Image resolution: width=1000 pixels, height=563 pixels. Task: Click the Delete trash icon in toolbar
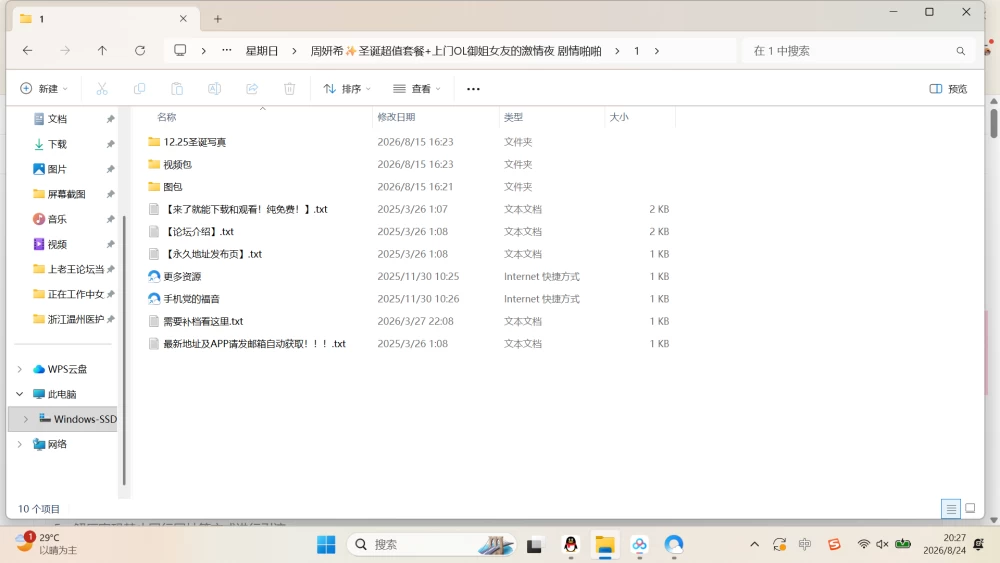pyautogui.click(x=290, y=89)
